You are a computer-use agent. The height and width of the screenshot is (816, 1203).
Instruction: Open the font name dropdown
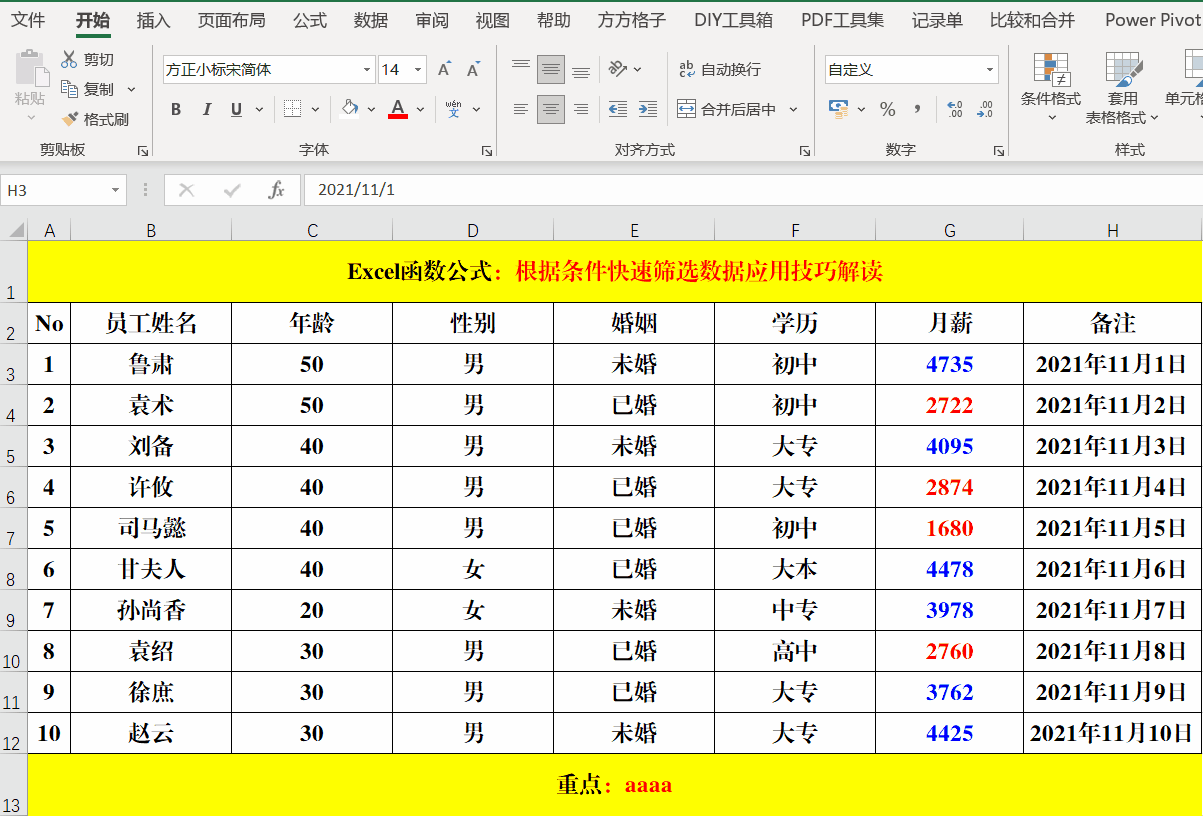coord(367,69)
